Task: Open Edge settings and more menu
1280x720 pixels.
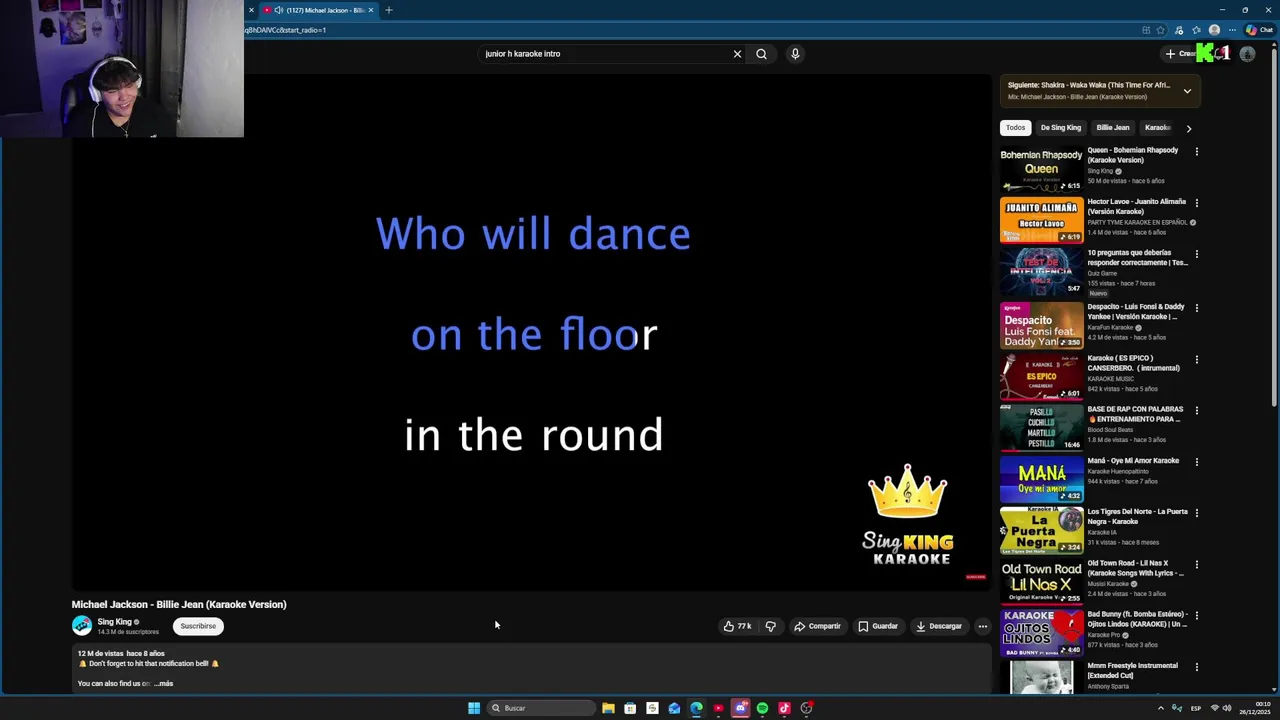Action: click(x=1232, y=30)
